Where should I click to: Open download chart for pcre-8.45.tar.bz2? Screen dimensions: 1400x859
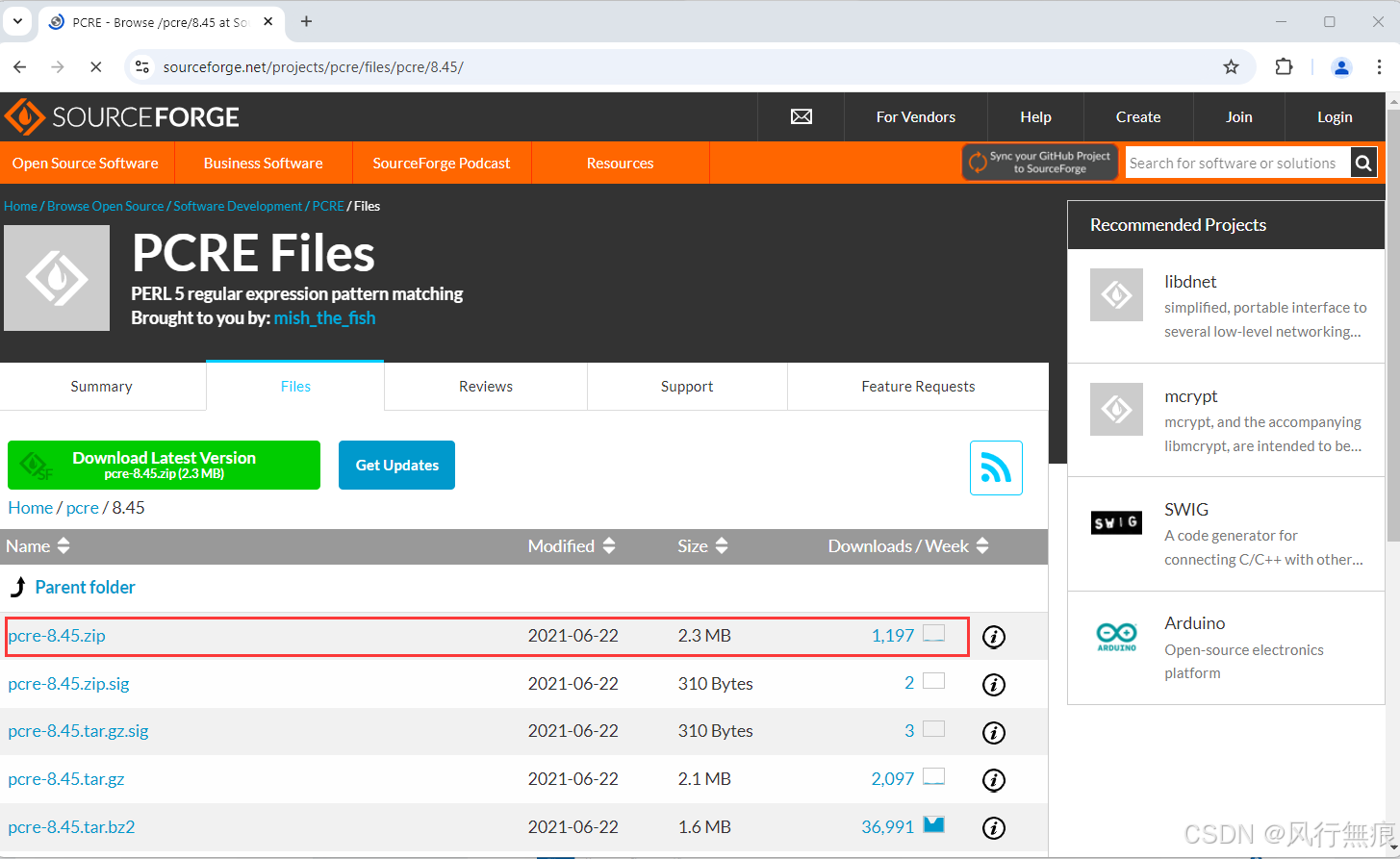coord(933,823)
